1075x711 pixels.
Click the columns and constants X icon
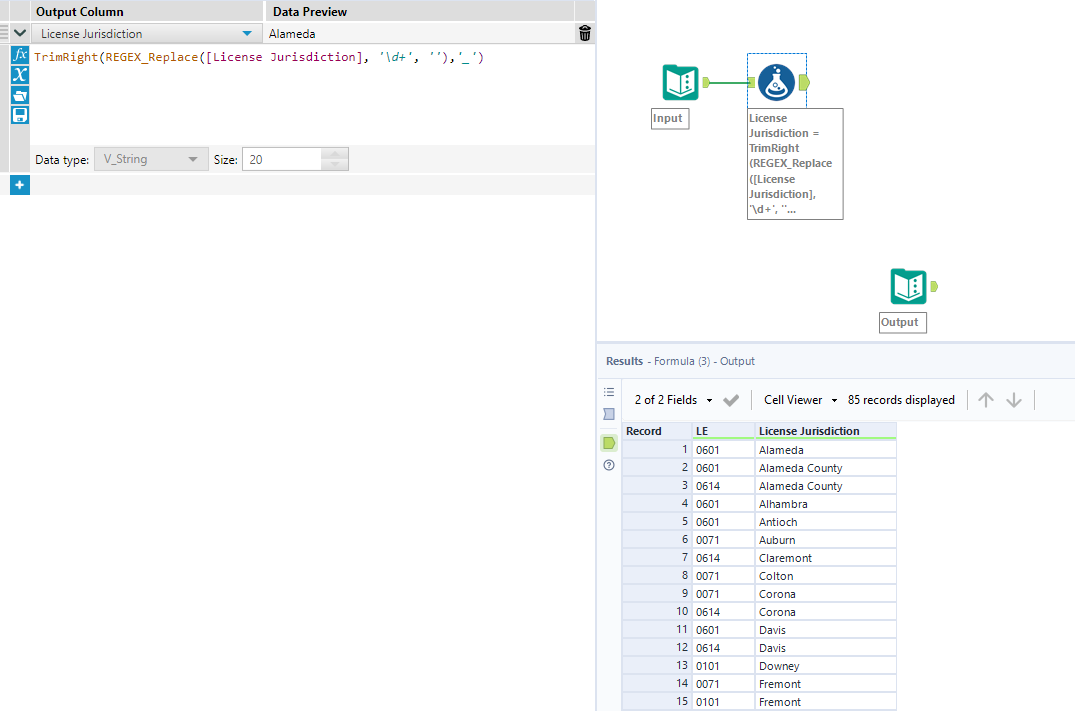19,75
